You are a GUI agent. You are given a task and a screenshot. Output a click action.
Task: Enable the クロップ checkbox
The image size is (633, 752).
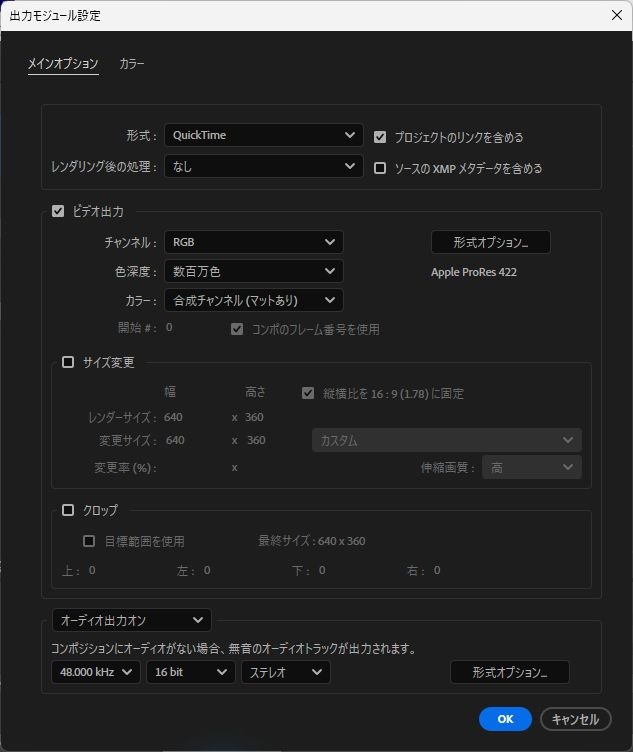(x=68, y=510)
